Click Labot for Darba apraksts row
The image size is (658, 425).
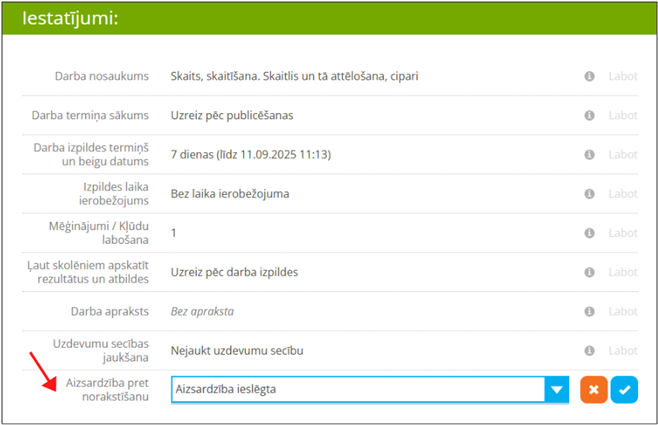tap(622, 311)
